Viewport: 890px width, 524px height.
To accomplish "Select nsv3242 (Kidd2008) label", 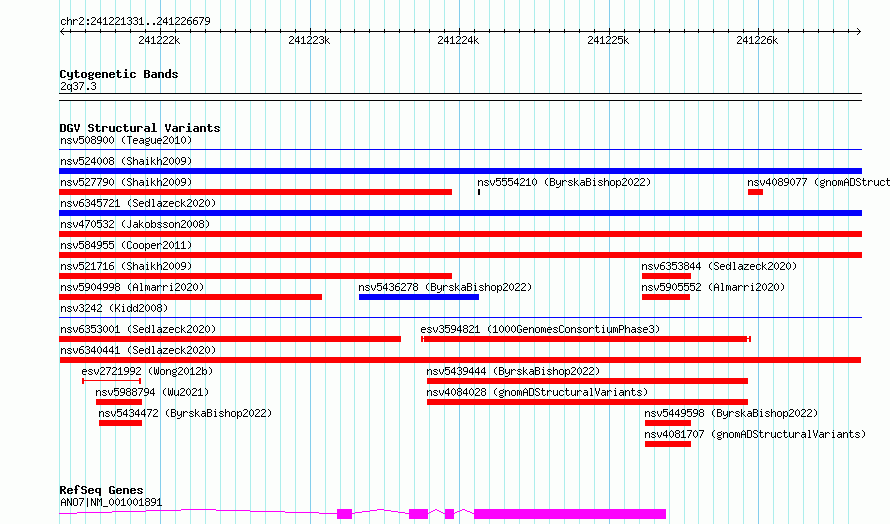I will (x=114, y=308).
